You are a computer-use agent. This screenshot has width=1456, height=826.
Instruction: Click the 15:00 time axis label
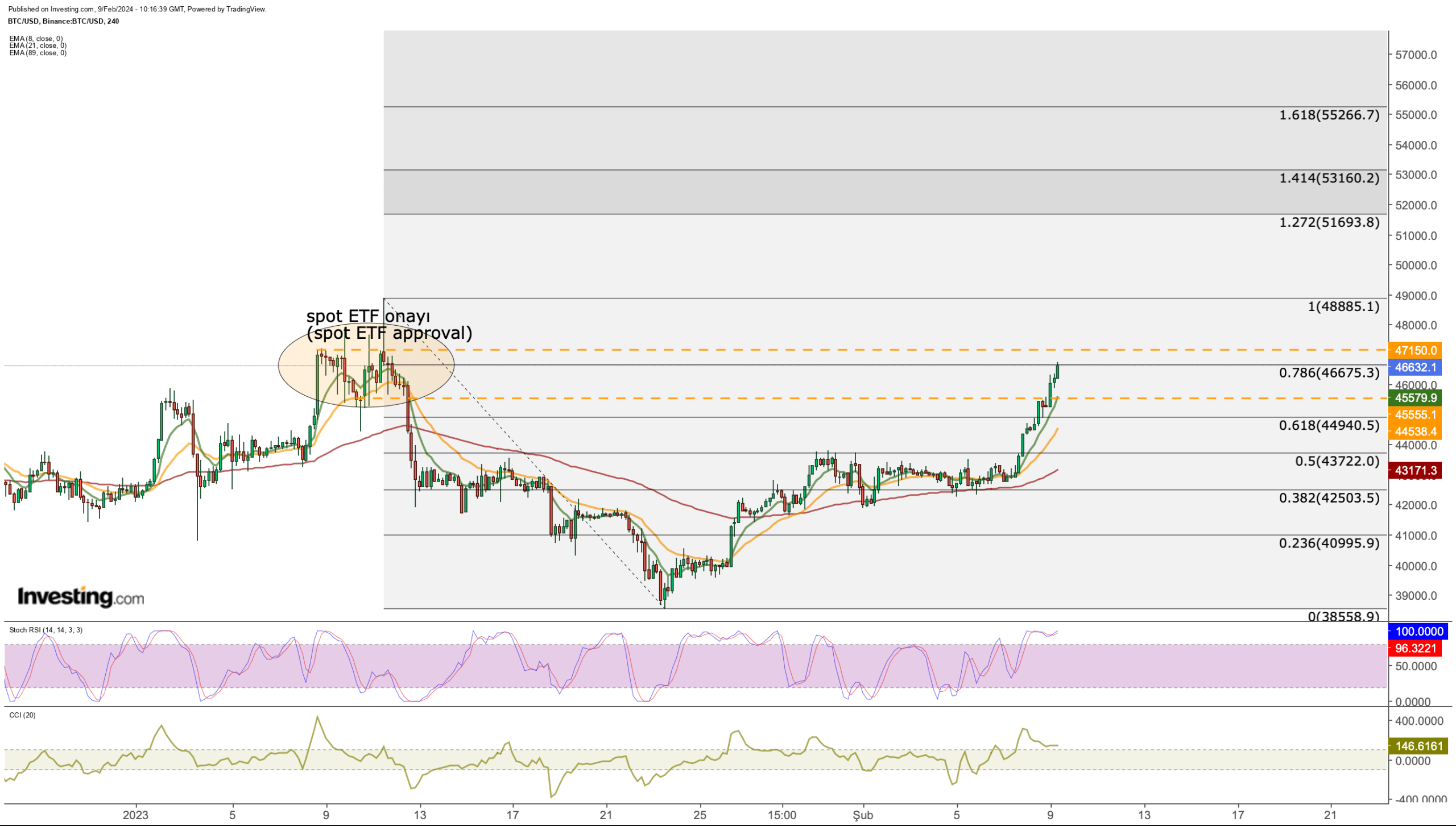781,815
